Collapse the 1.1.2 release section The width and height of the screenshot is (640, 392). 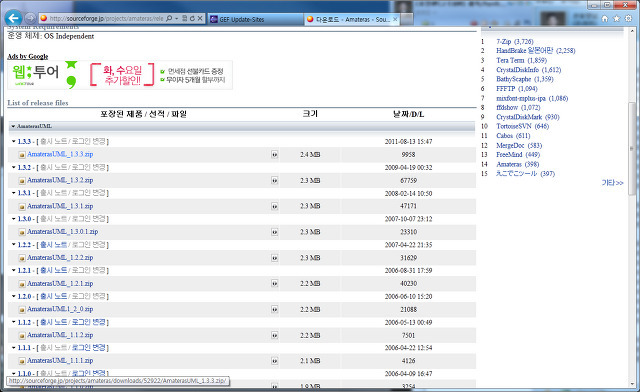click(13, 322)
